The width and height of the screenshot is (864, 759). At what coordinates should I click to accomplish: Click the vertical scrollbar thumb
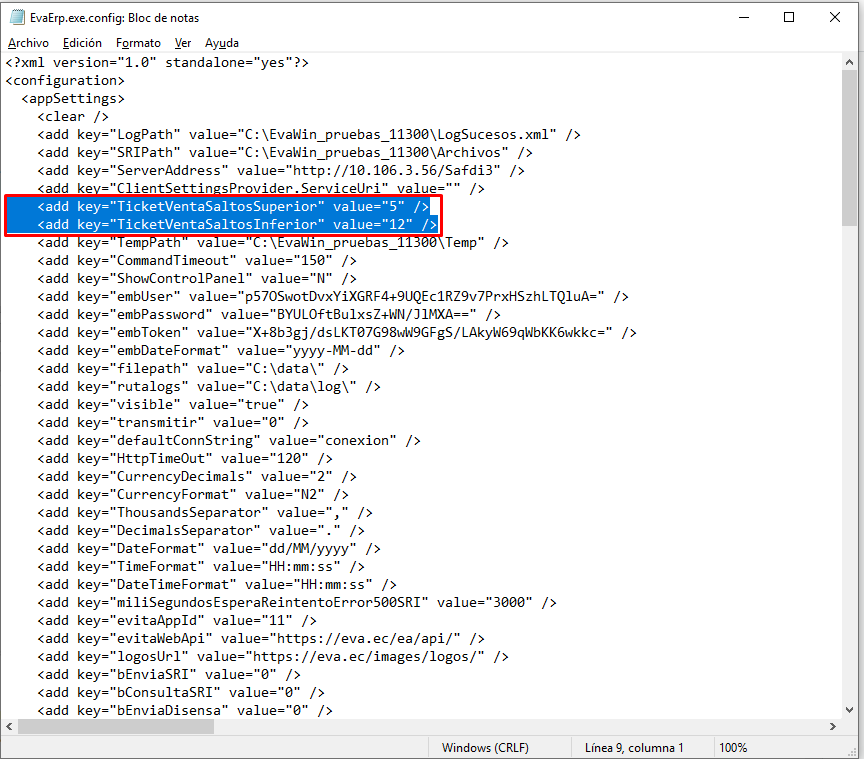850,150
